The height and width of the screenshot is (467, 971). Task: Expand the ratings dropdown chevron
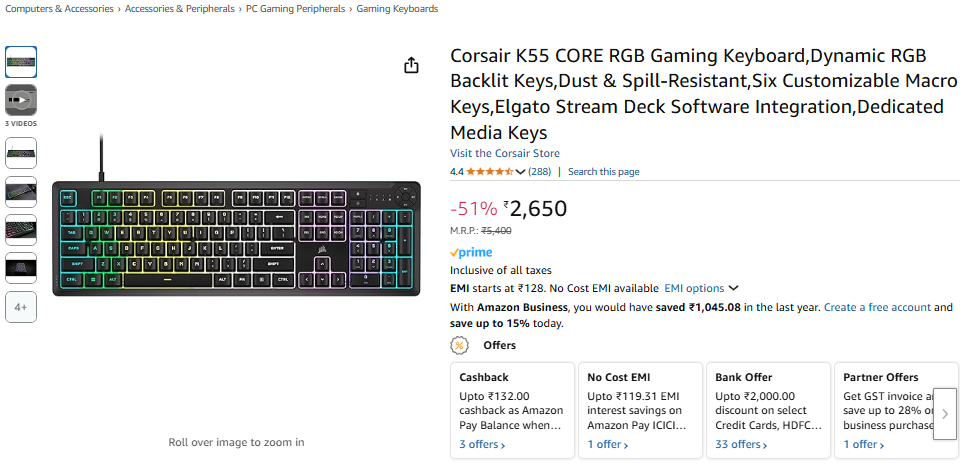[520, 172]
